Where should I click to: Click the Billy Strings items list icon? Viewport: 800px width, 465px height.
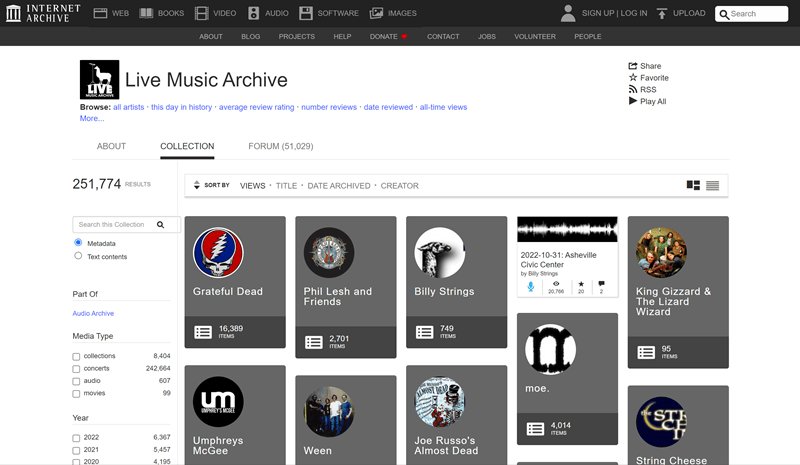pyautogui.click(x=424, y=332)
